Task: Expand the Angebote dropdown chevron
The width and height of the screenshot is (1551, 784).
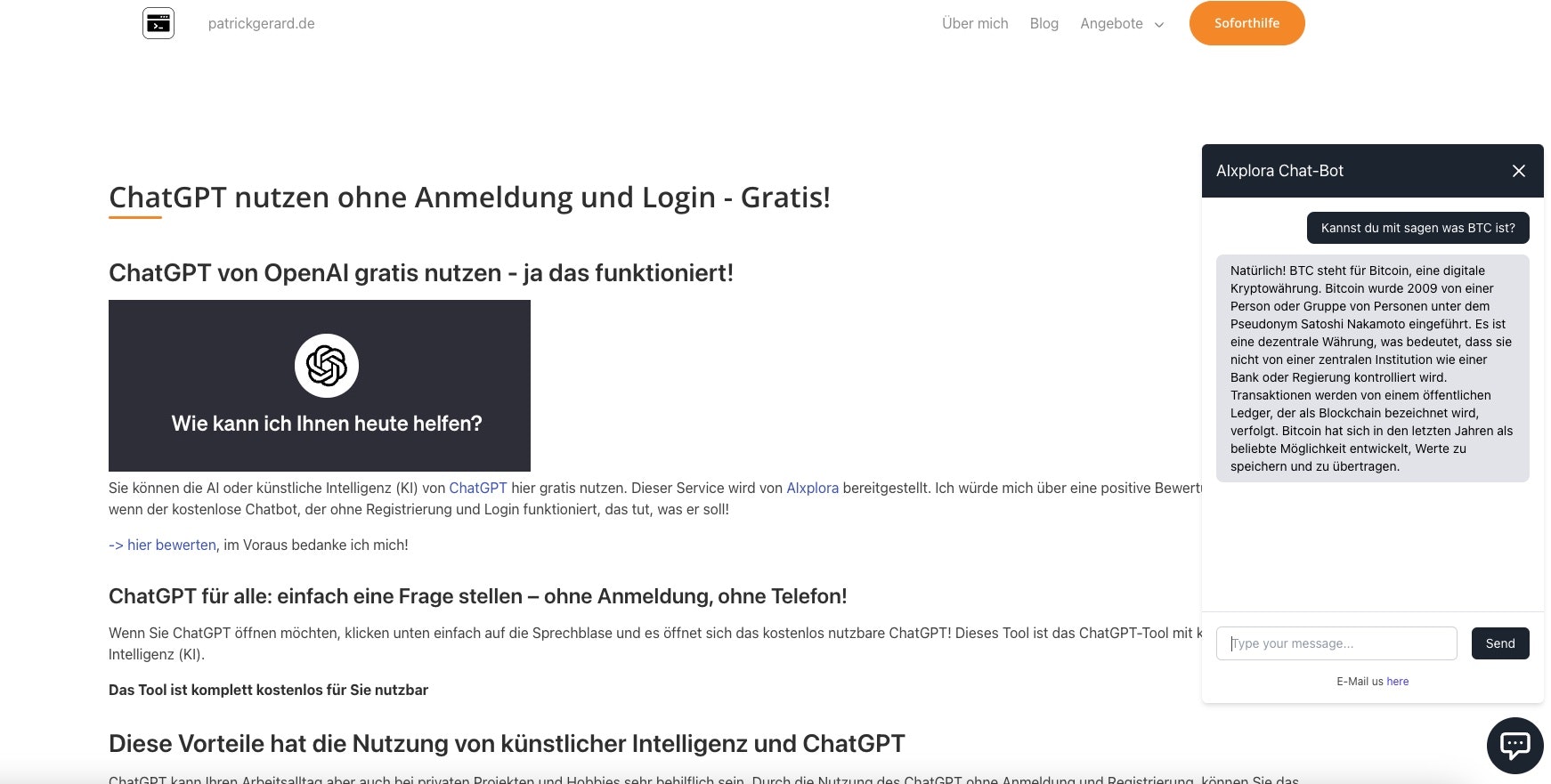Action: 1159,25
